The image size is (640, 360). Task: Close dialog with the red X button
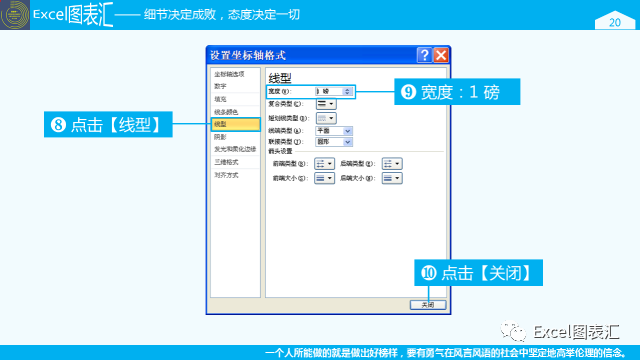(x=441, y=55)
